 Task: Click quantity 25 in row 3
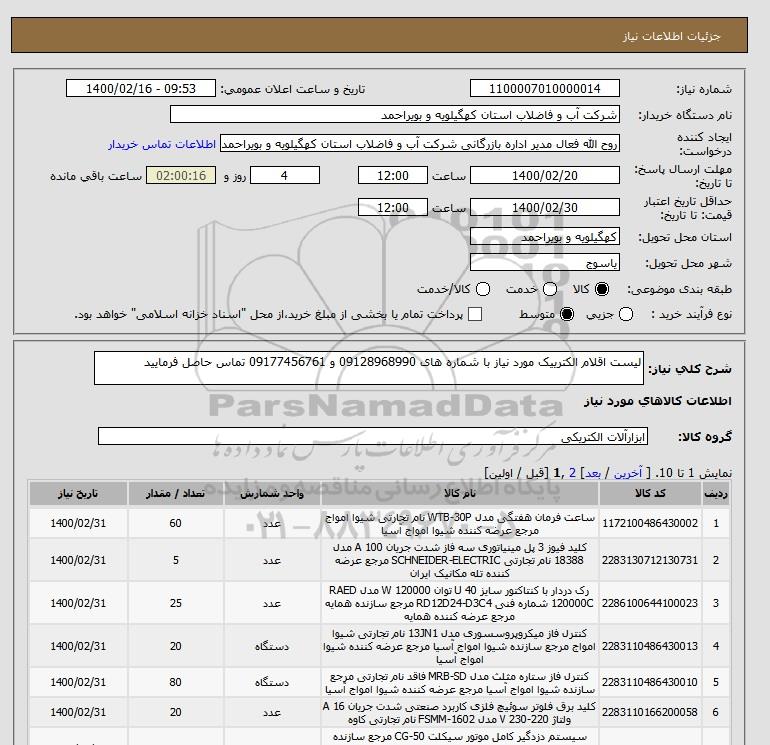pyautogui.click(x=175, y=603)
